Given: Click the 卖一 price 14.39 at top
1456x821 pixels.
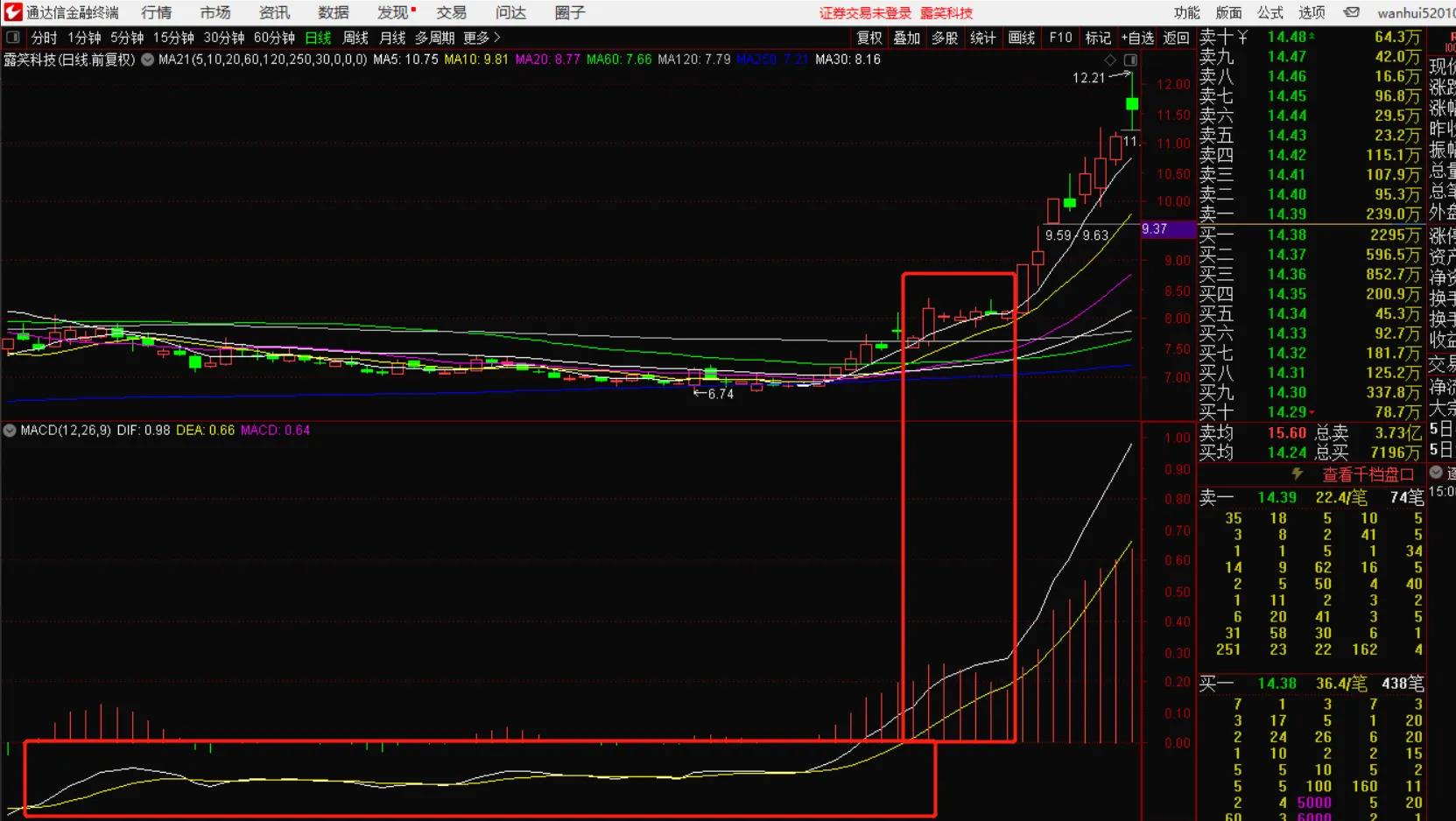Looking at the screenshot, I should (x=1287, y=214).
